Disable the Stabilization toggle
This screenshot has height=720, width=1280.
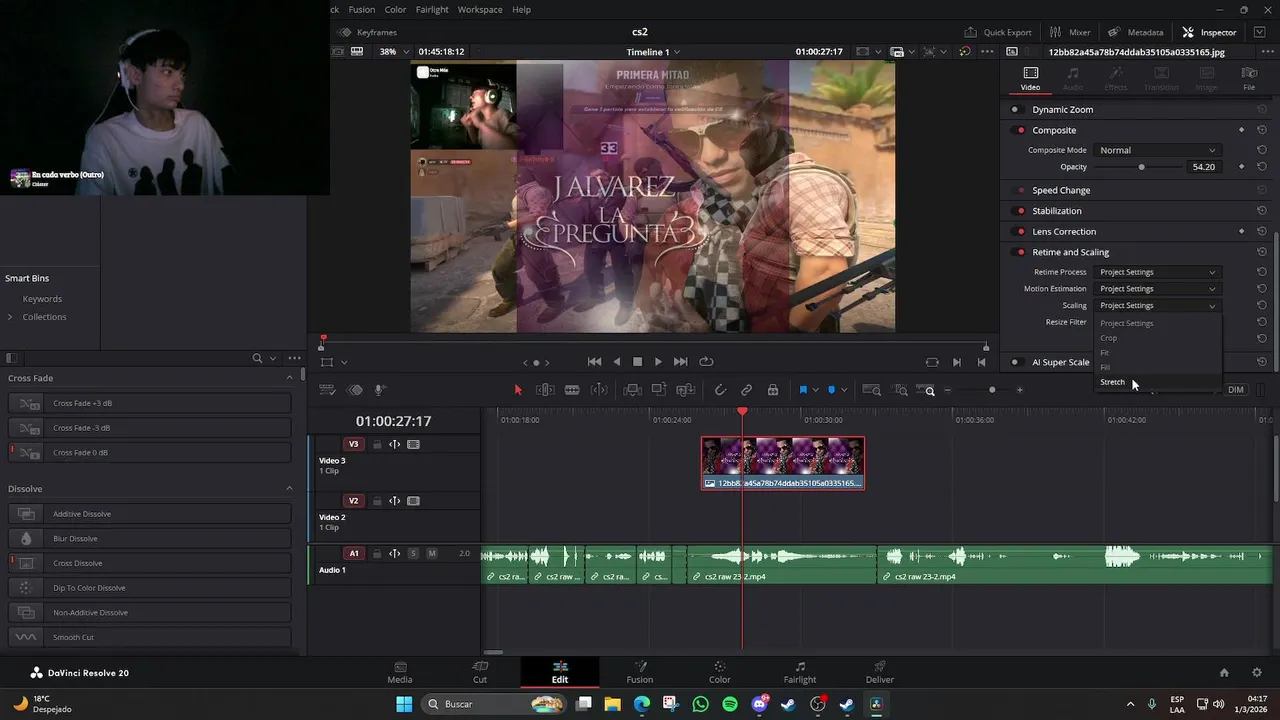click(x=1020, y=211)
